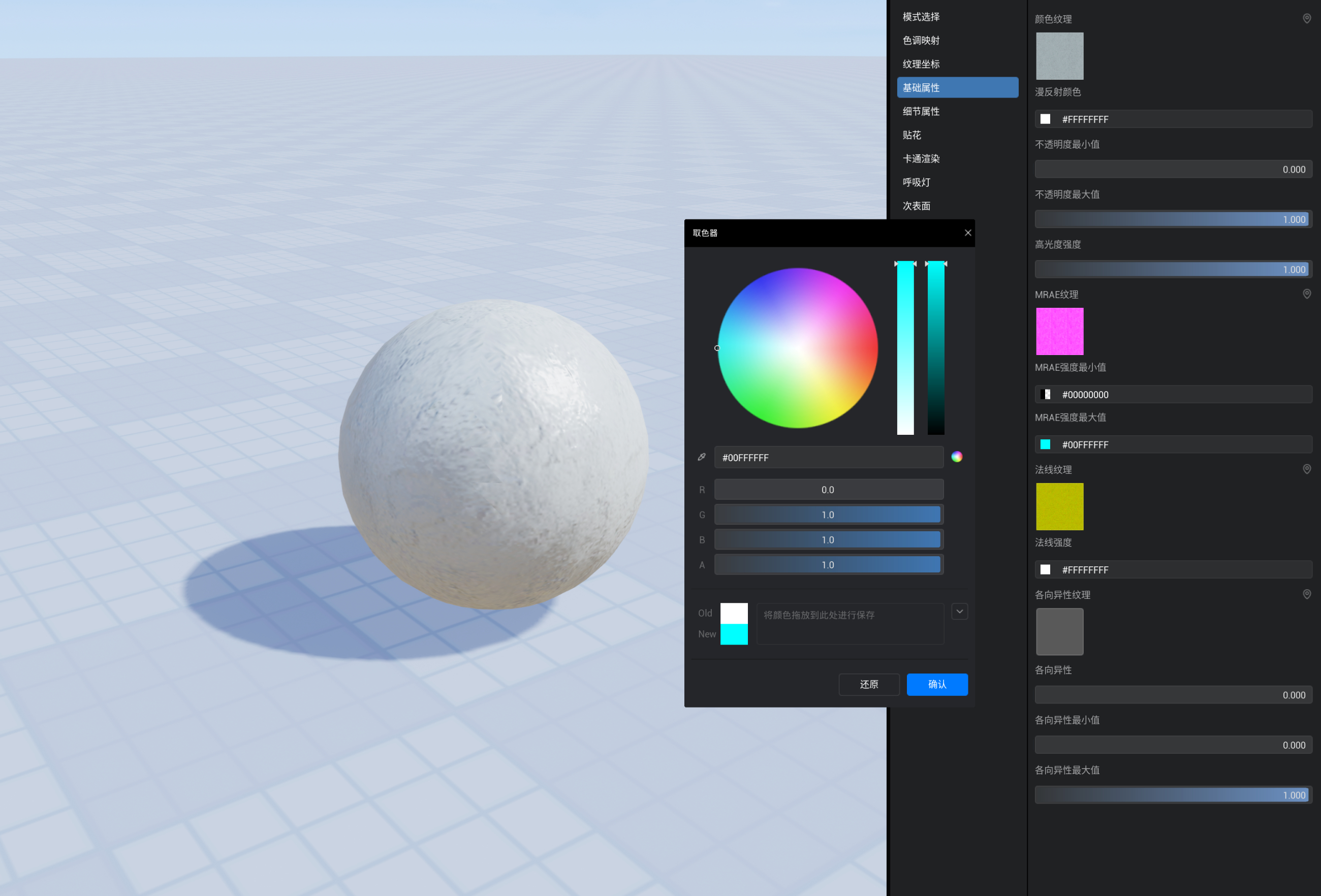Click the saved colors drop area
The image size is (1321, 896).
pos(851,624)
